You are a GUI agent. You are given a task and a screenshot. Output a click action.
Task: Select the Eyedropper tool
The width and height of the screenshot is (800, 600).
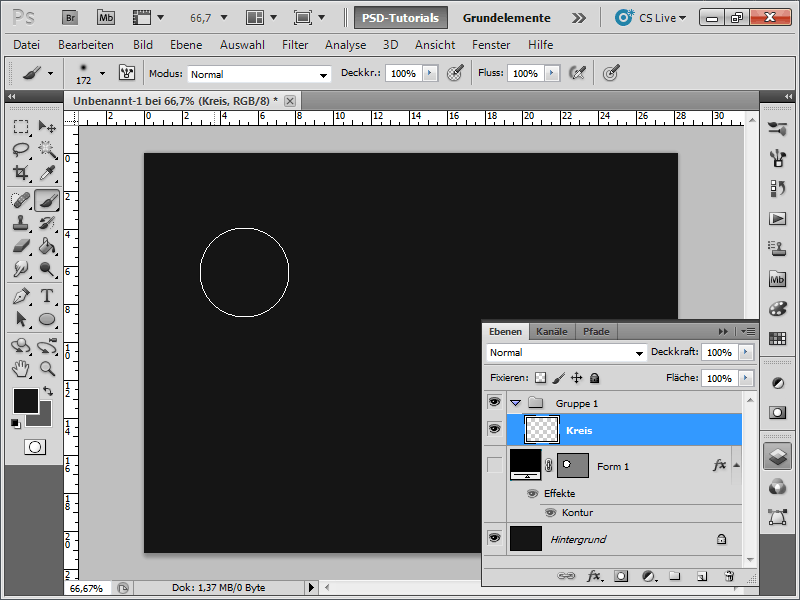click(x=47, y=173)
